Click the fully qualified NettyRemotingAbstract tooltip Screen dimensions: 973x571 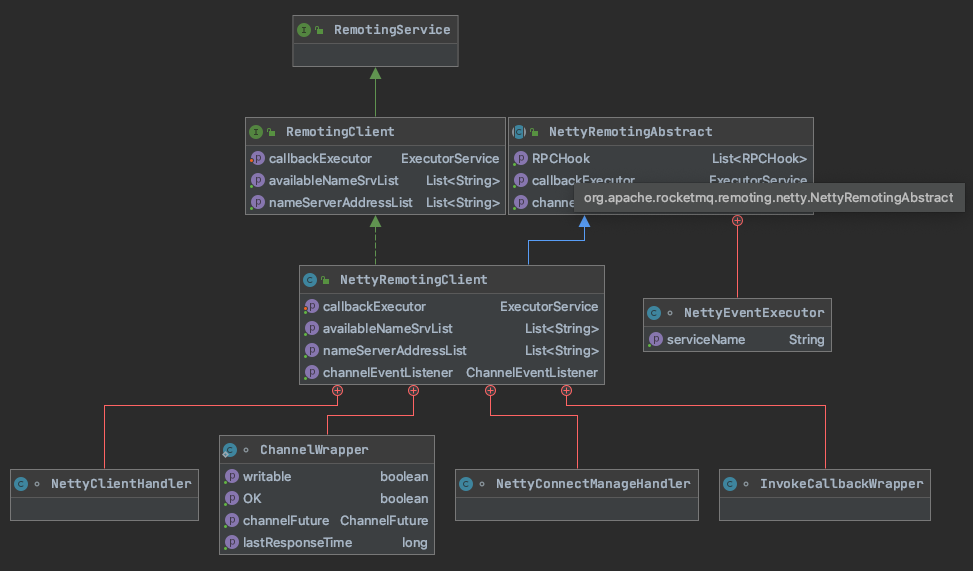[x=769, y=197]
